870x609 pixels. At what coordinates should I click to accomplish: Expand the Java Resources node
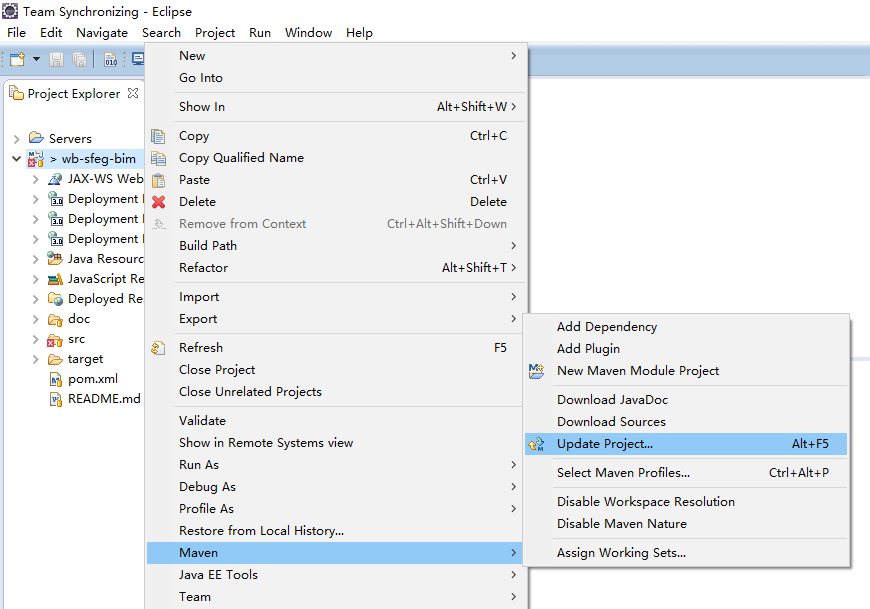(36, 259)
